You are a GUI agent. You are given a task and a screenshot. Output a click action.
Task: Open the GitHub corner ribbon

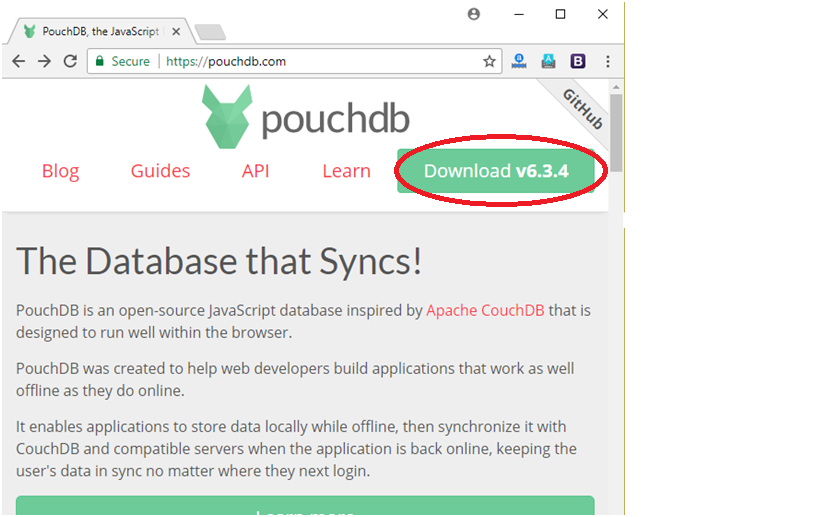coord(582,109)
